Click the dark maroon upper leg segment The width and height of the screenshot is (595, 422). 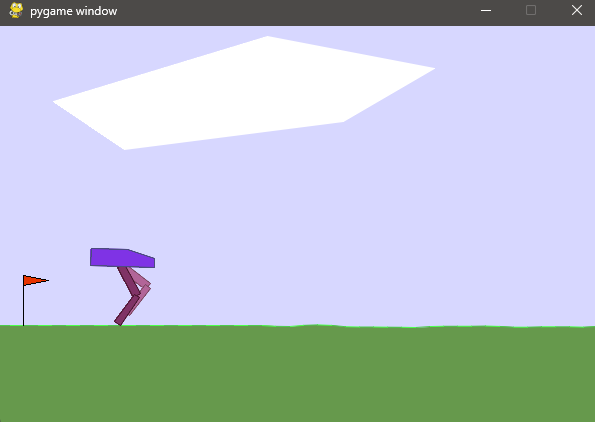[x=128, y=281]
